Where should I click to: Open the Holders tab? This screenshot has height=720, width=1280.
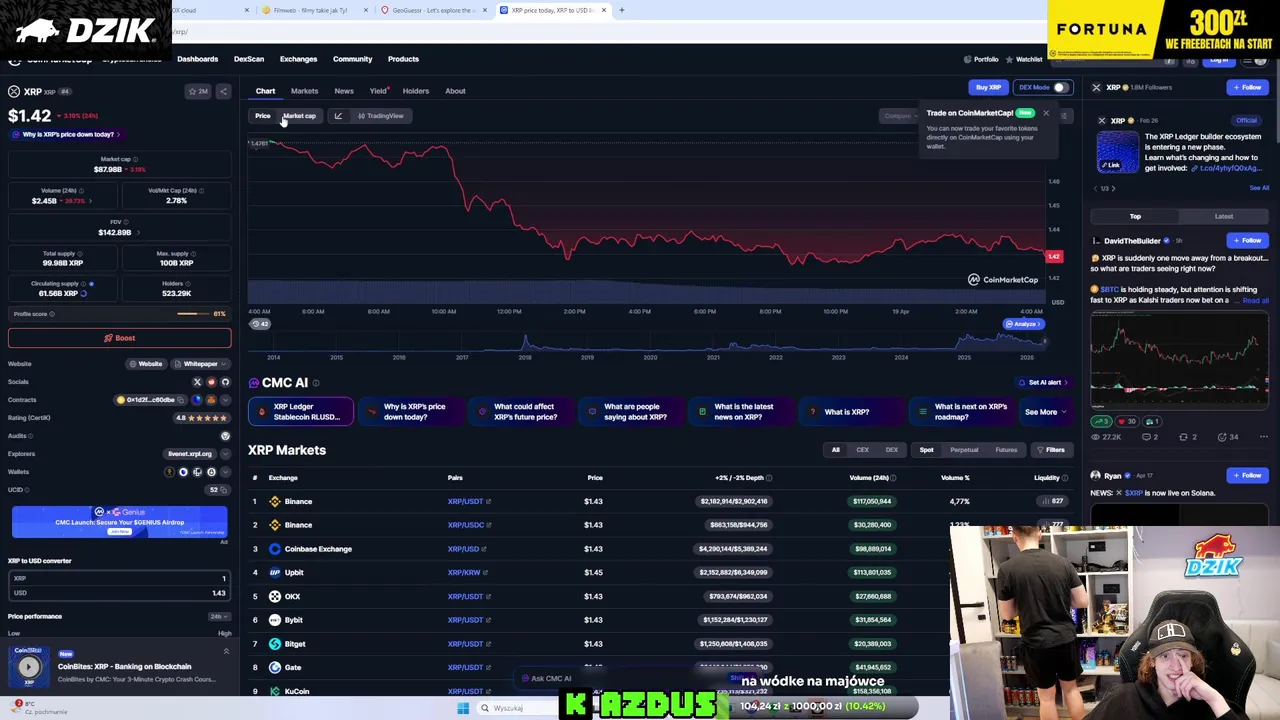point(416,91)
